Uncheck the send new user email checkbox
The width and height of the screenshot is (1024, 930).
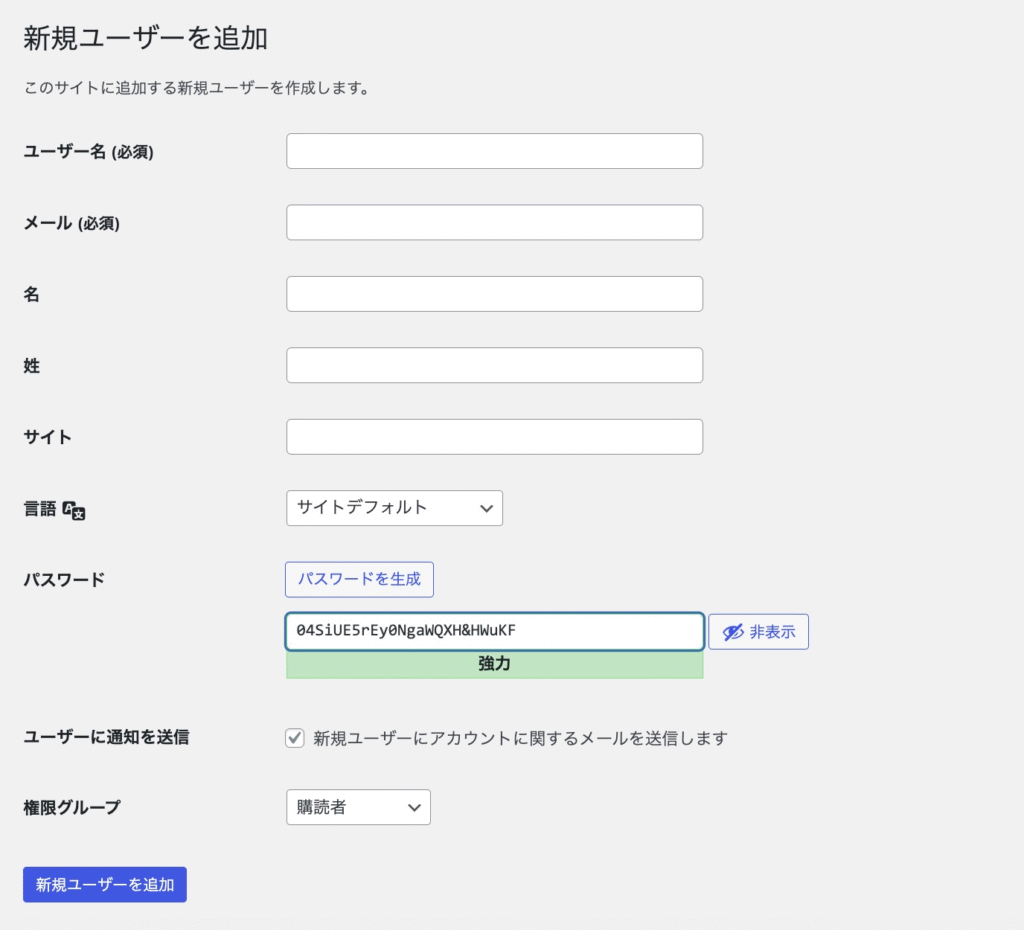(x=295, y=738)
